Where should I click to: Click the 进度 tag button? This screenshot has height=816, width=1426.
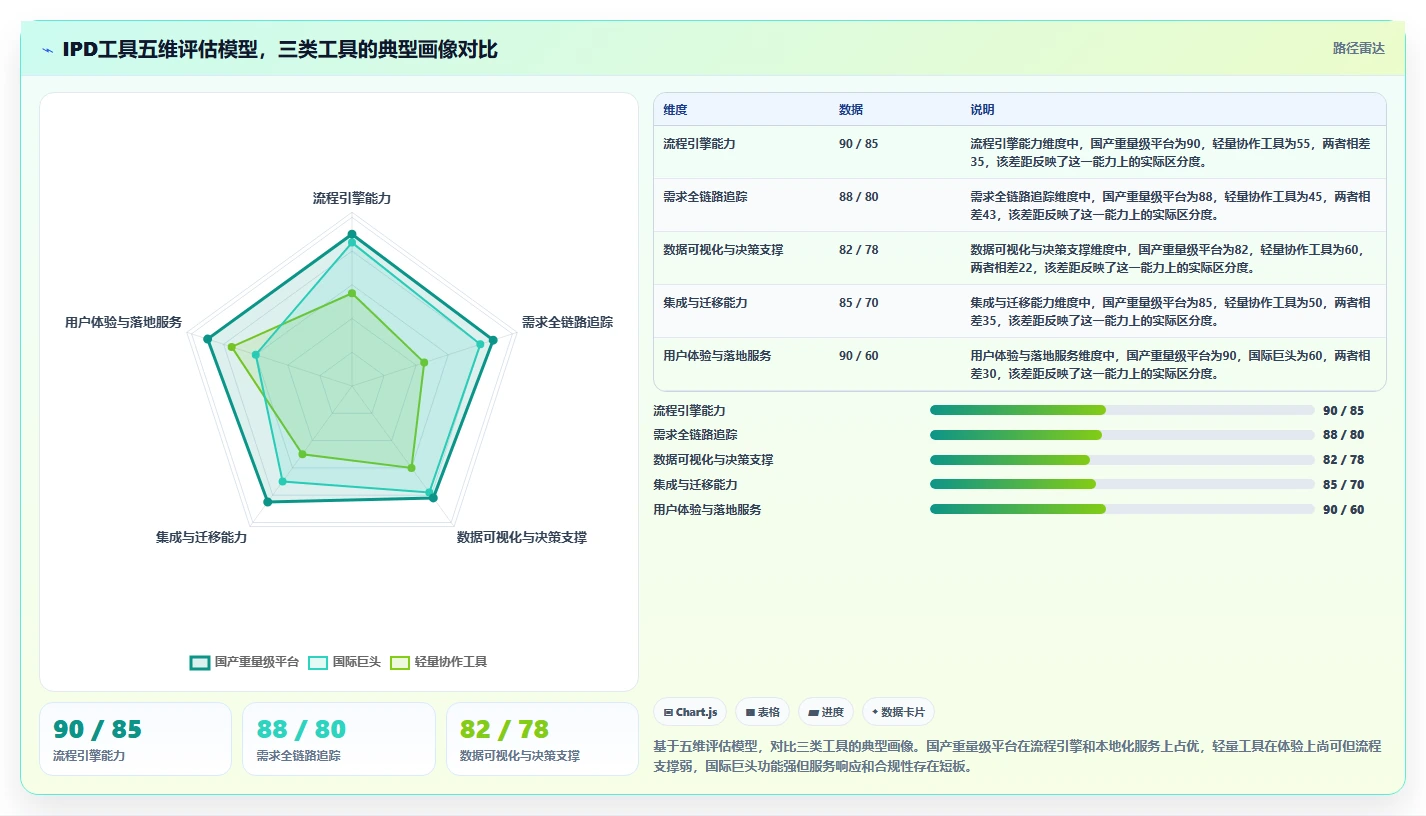pyautogui.click(x=826, y=712)
